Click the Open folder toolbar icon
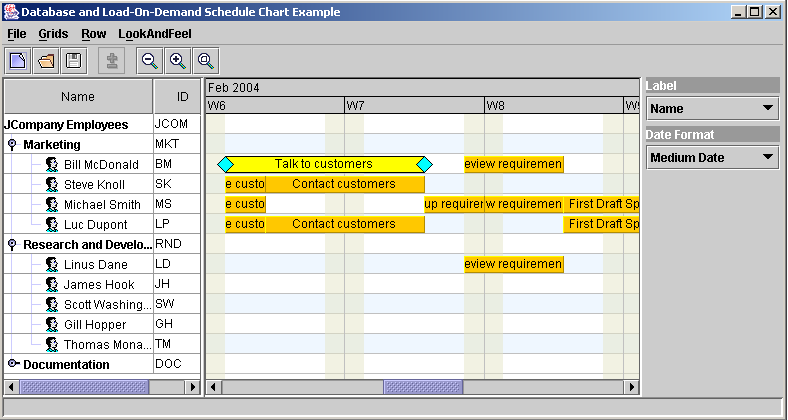The width and height of the screenshot is (788, 420). [x=46, y=61]
